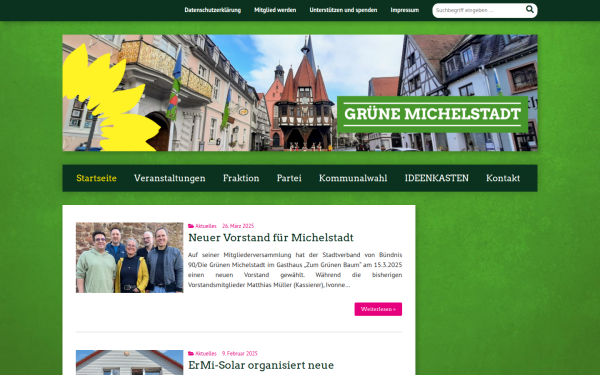The image size is (600, 375).
Task: Click the date 9. Februar 2025
Action: (x=240, y=354)
